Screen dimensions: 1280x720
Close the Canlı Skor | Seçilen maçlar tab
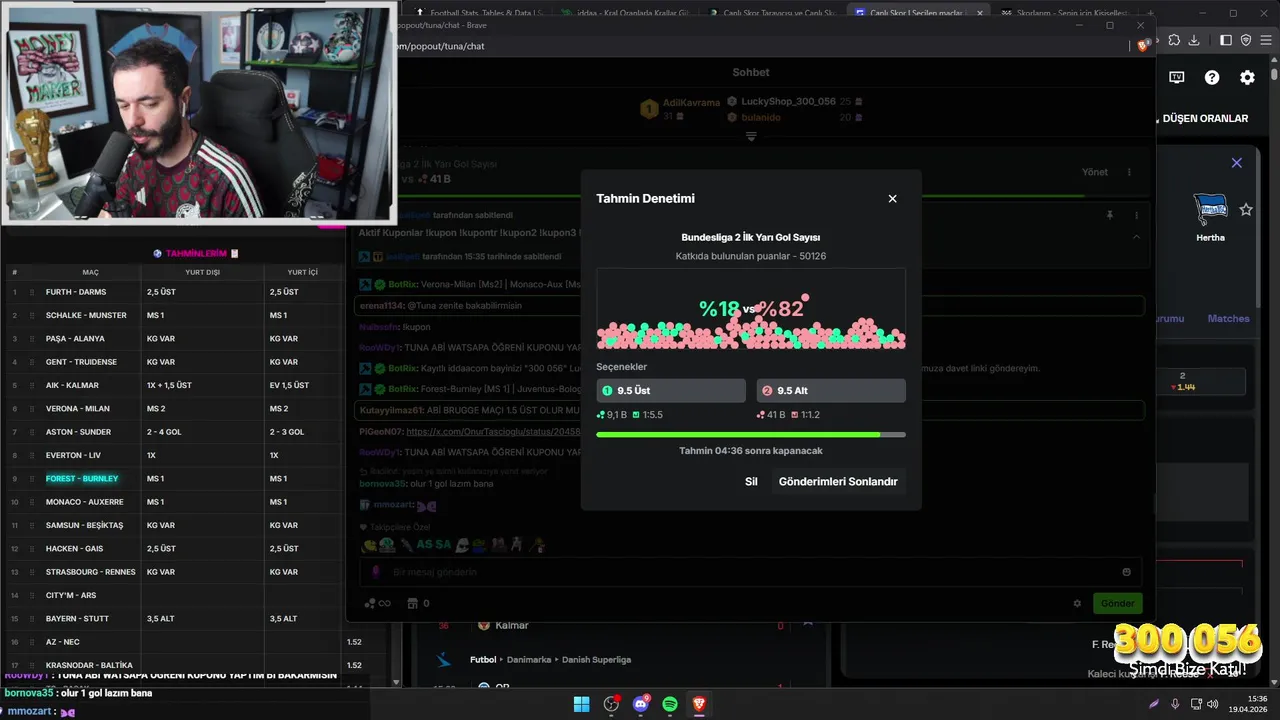tap(980, 13)
